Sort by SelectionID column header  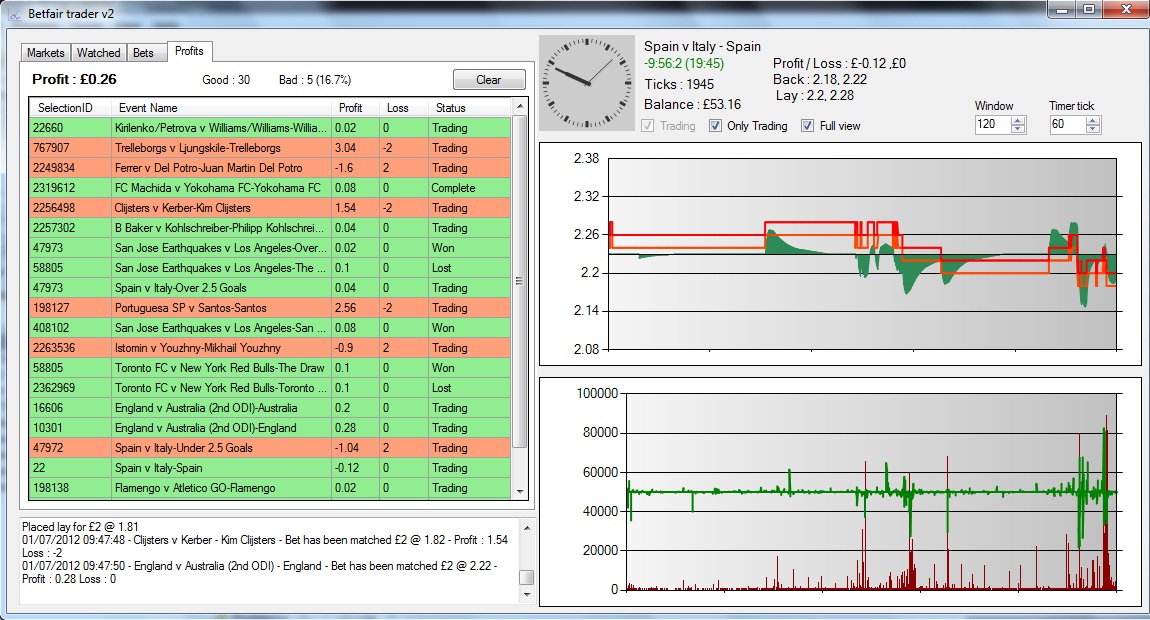[70, 107]
